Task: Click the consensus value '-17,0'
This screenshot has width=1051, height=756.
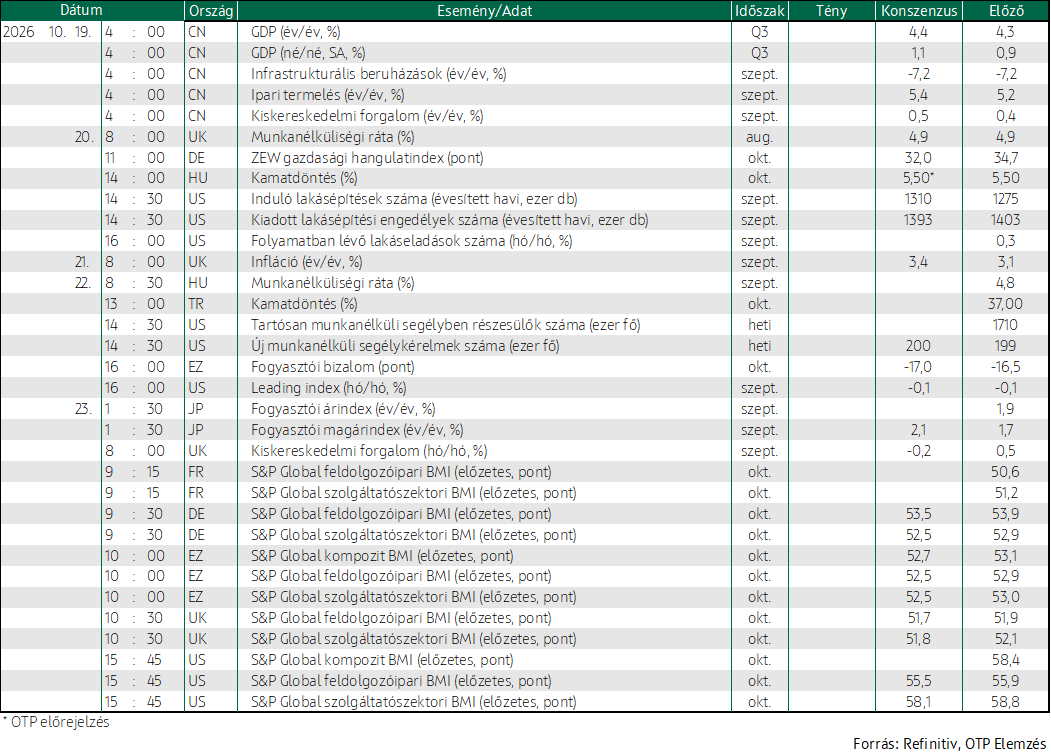Action: (918, 367)
